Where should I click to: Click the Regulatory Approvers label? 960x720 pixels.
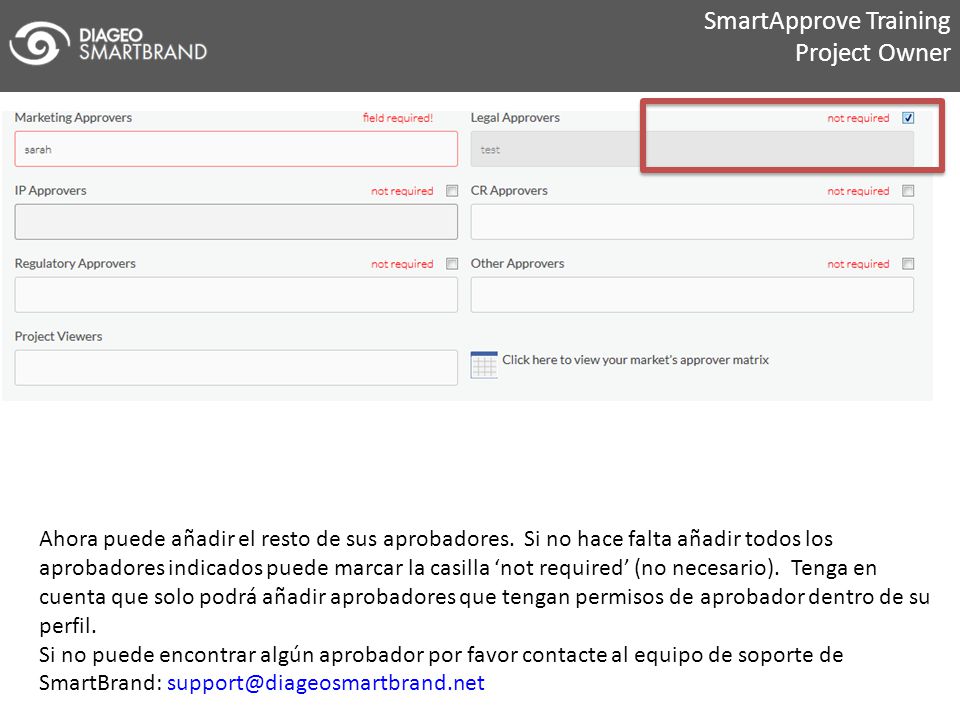[x=75, y=263]
